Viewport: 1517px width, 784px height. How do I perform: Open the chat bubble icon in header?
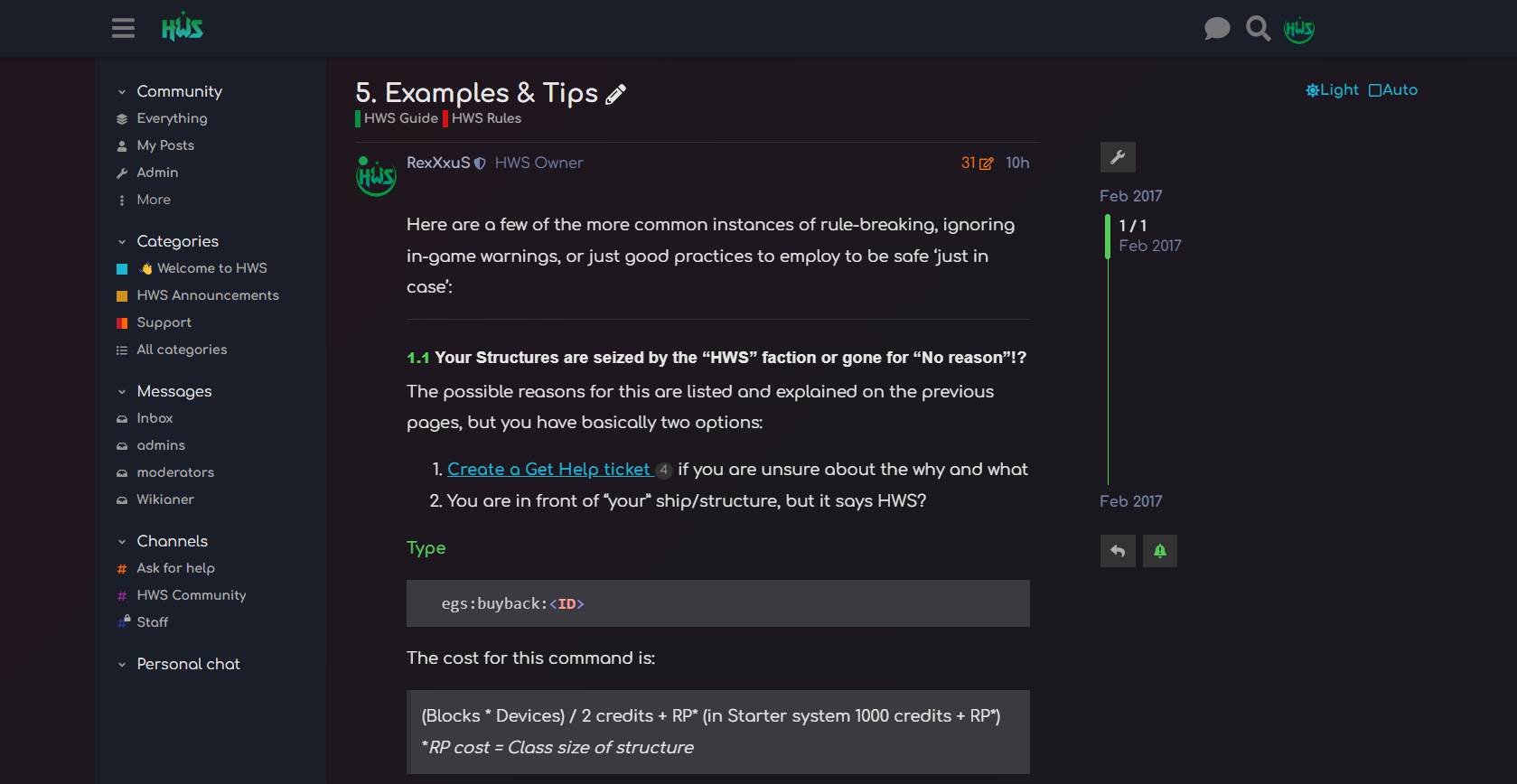pos(1217,29)
